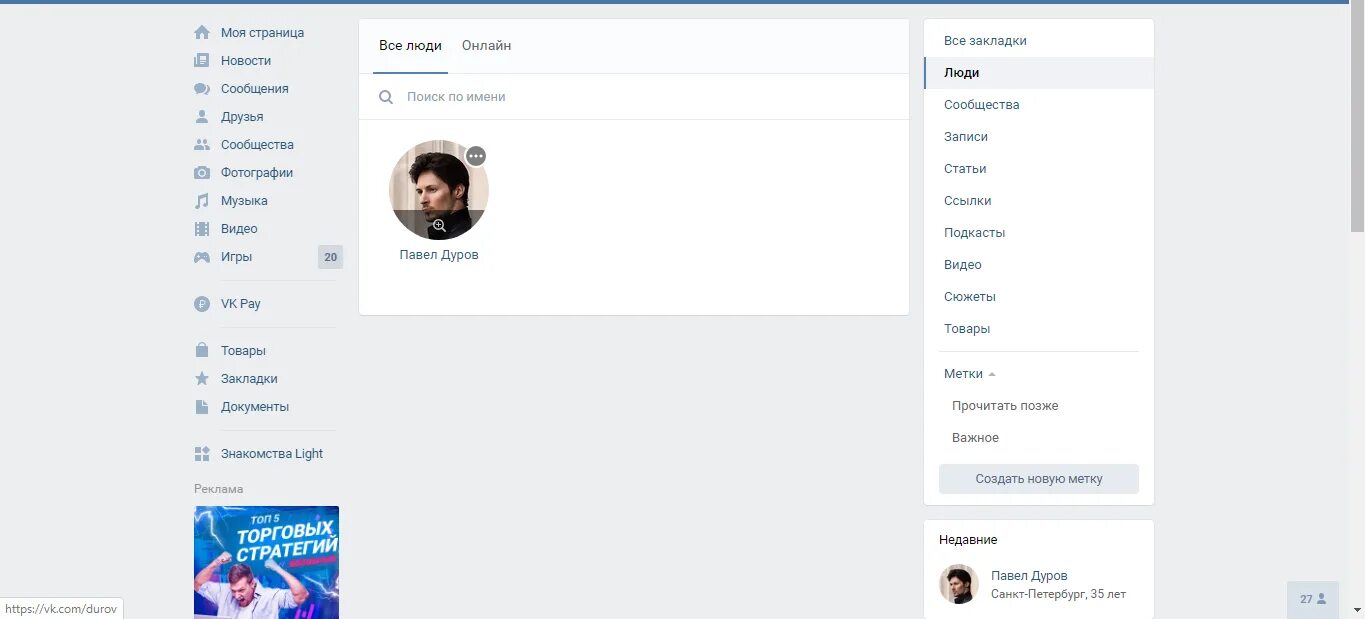This screenshot has height=619, width=1365.
Task: Click the scrollbar down arrow
Action: tap(1357, 610)
